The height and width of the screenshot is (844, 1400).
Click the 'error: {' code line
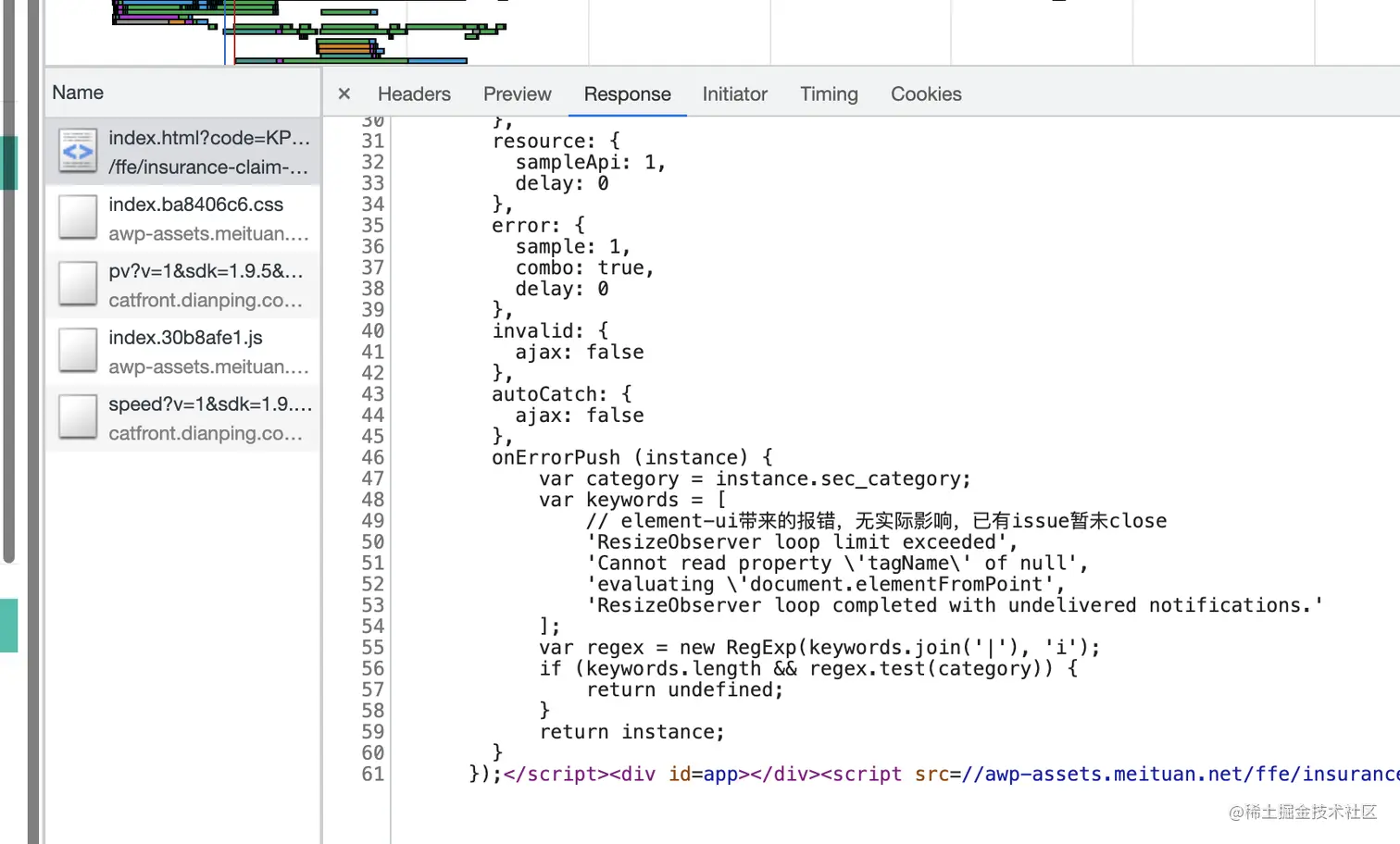coord(539,225)
